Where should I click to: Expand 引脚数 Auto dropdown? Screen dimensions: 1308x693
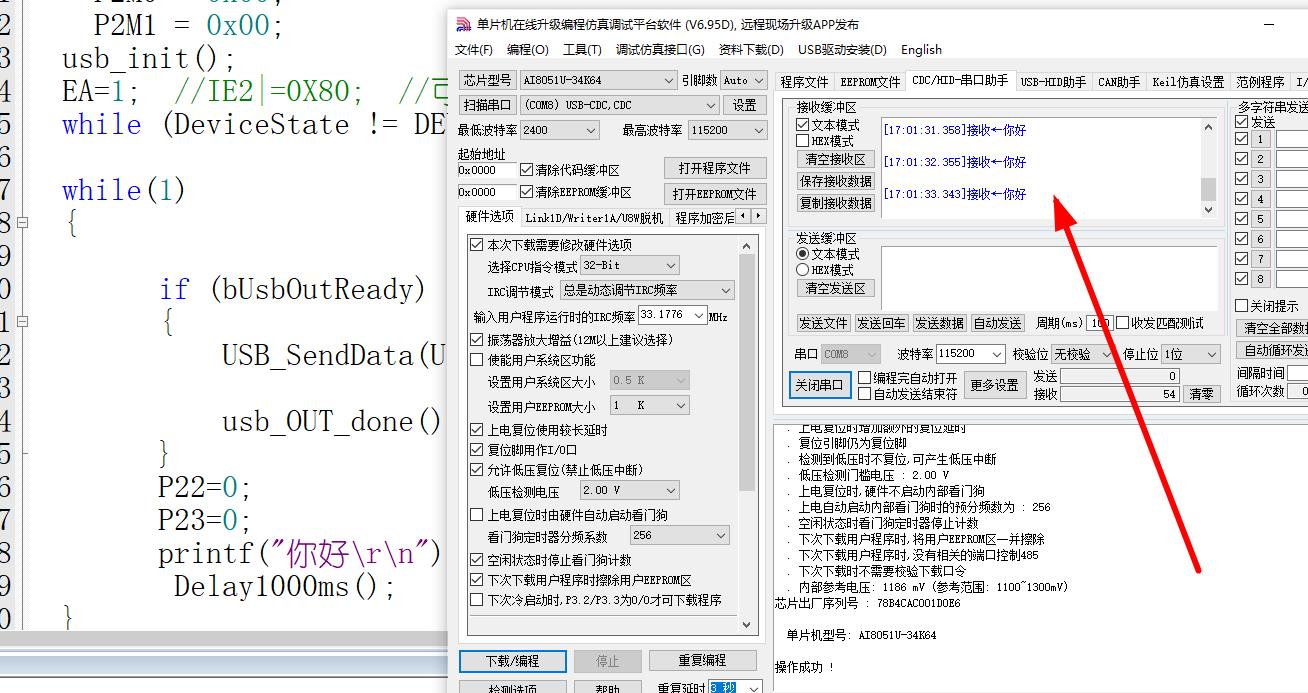[759, 80]
